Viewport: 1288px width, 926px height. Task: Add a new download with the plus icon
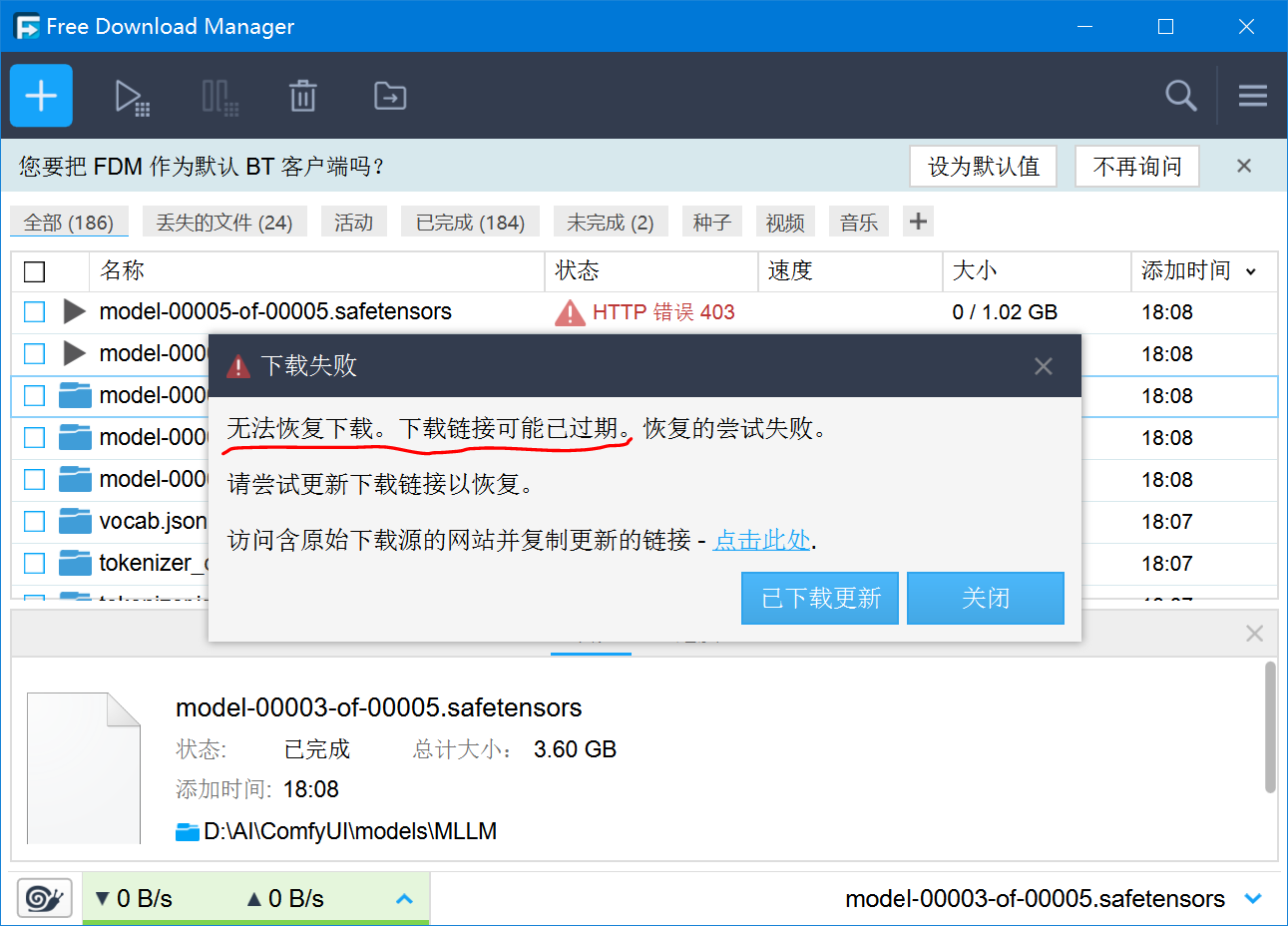pyautogui.click(x=40, y=95)
